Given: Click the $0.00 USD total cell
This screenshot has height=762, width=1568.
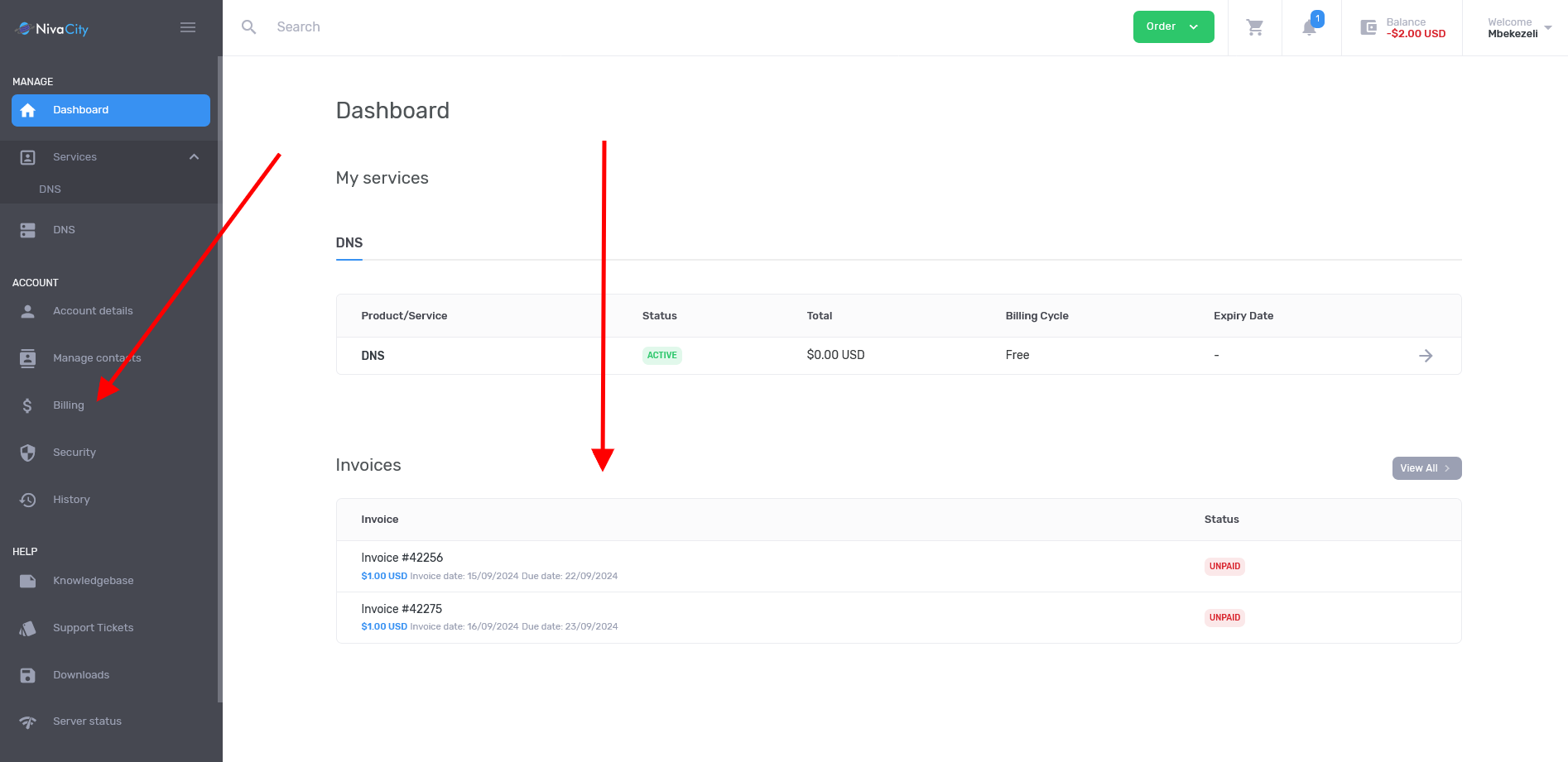Looking at the screenshot, I should point(835,355).
